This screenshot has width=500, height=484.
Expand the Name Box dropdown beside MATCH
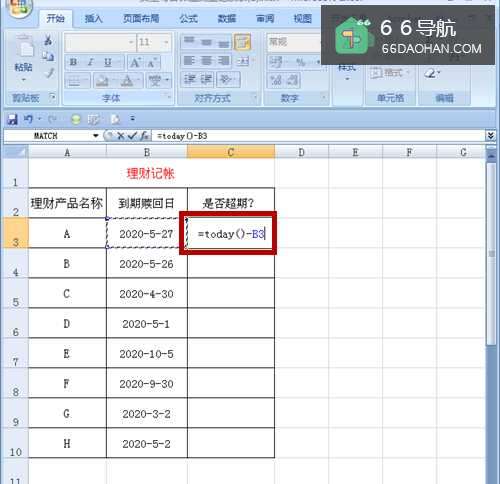point(96,136)
